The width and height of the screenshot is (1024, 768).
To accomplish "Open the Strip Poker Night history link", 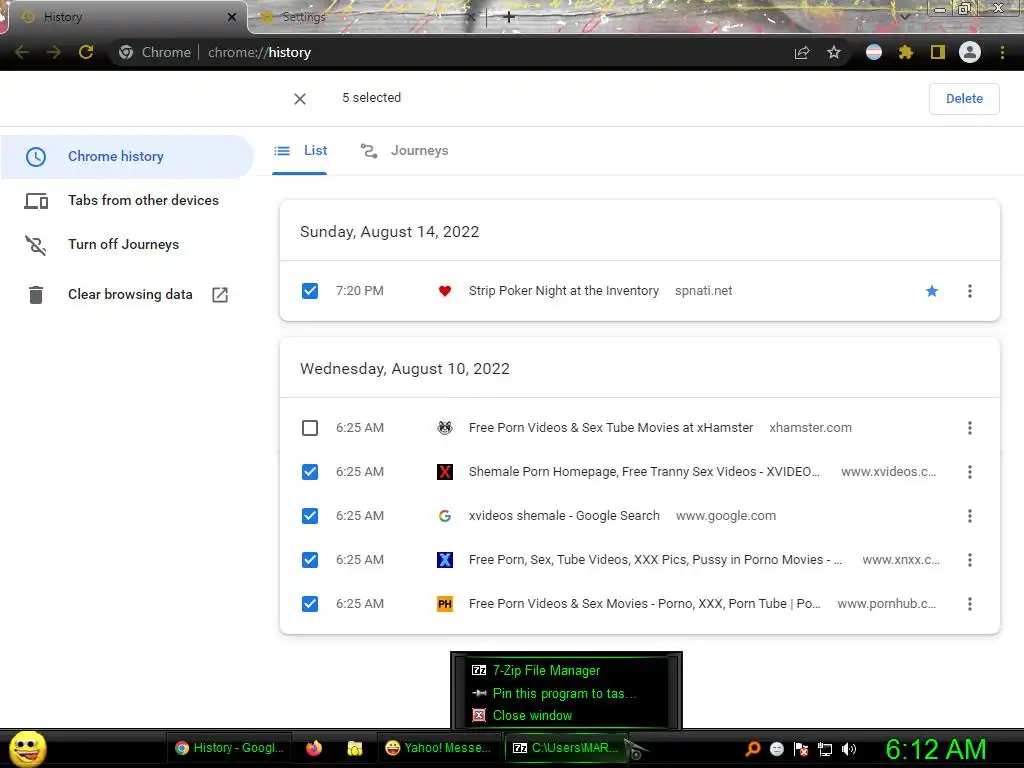I will [564, 291].
